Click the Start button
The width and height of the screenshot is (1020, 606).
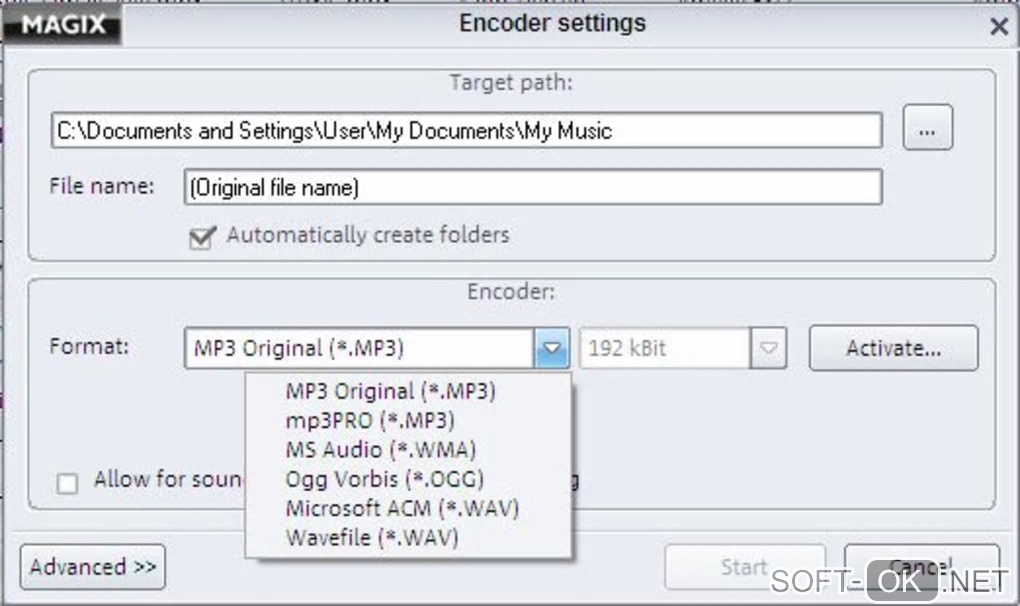[744, 567]
